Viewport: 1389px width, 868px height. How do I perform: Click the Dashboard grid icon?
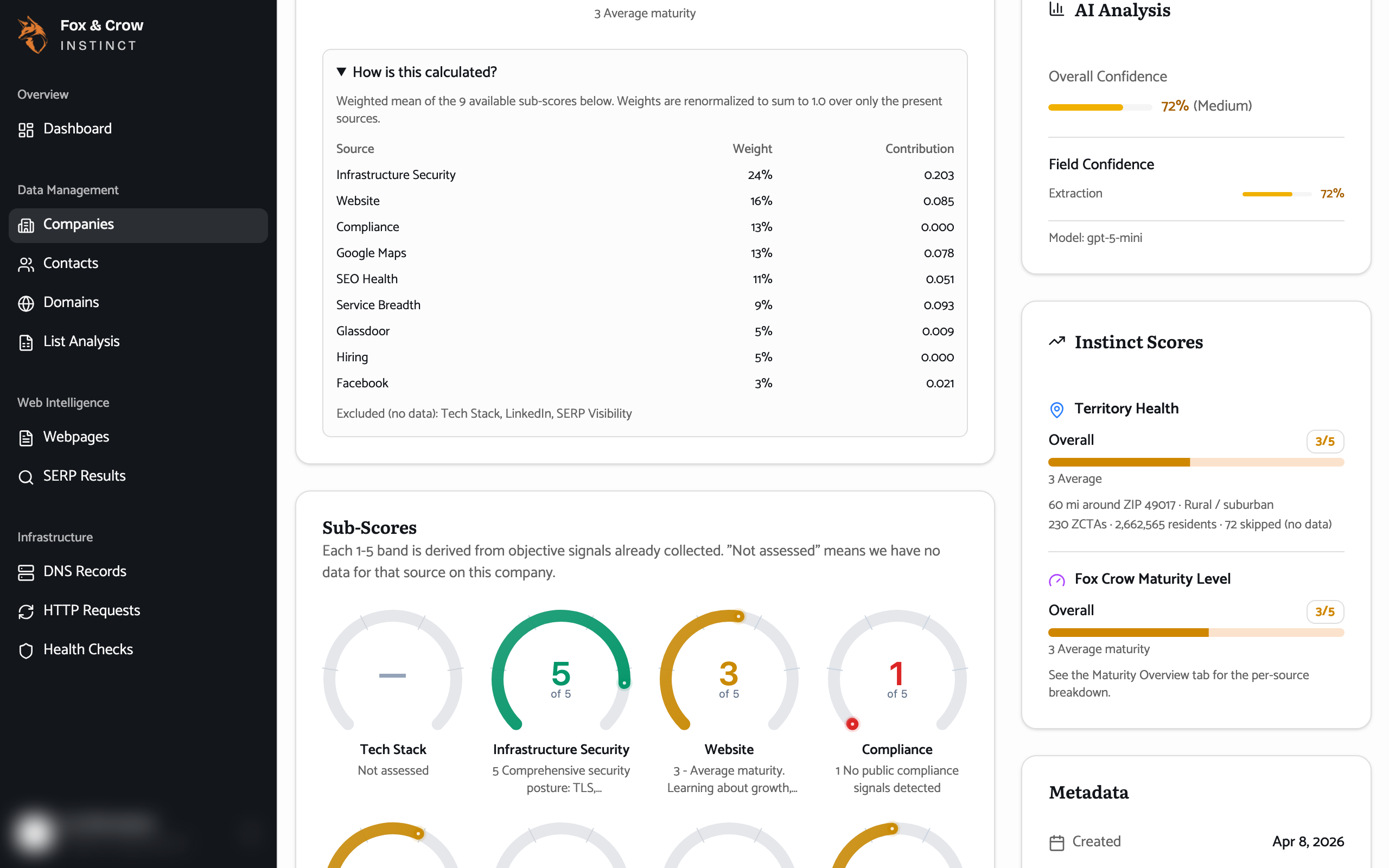[26, 130]
